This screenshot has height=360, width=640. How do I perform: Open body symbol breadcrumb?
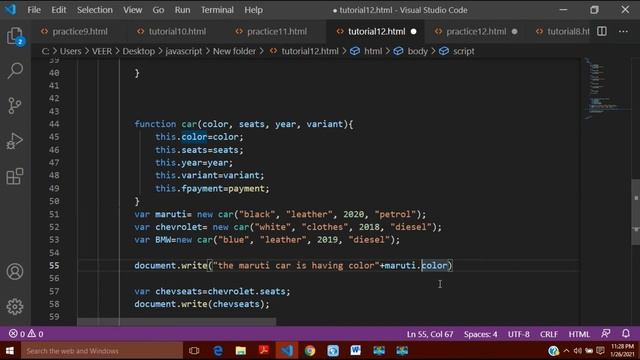[x=417, y=51]
